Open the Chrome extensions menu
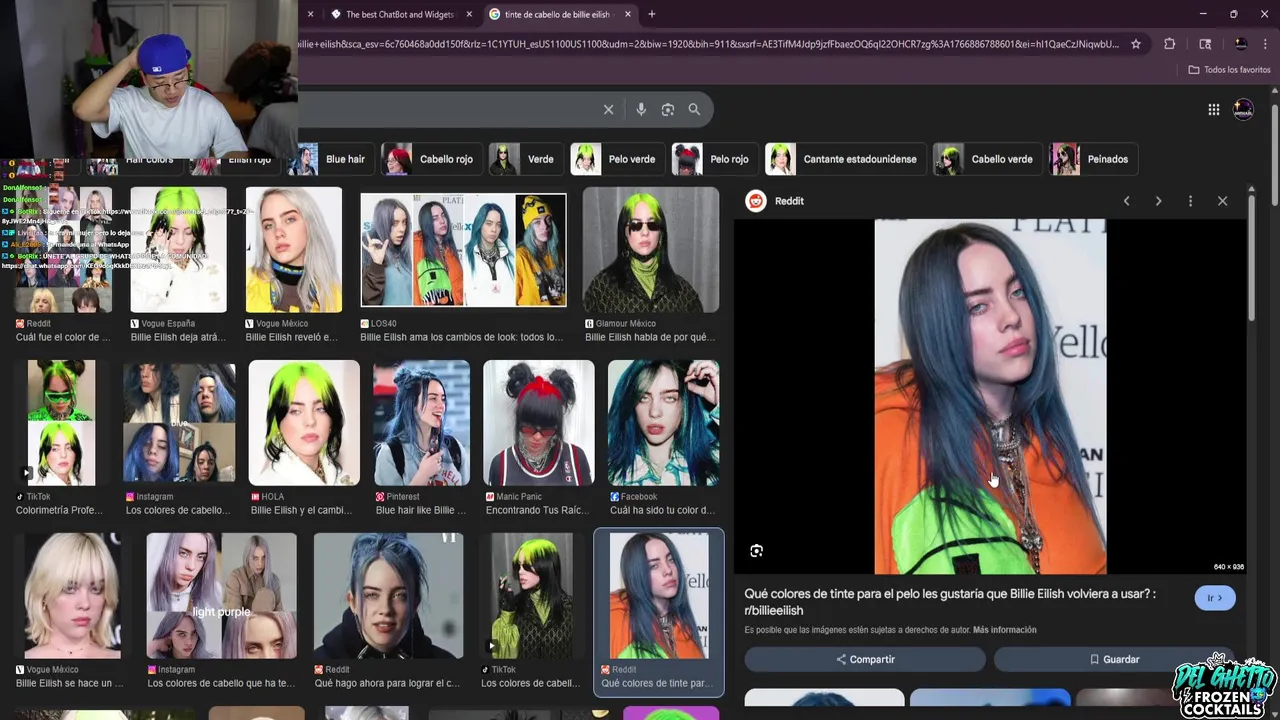Viewport: 1280px width, 720px height. point(1169,44)
